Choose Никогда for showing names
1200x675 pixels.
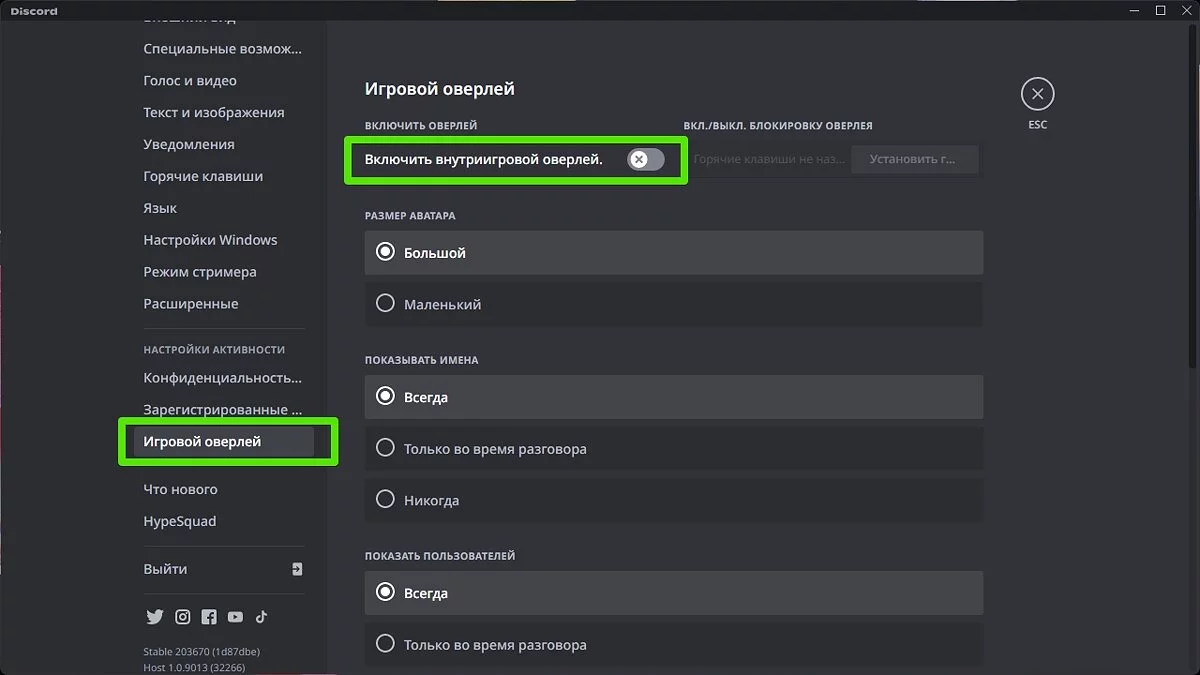pos(385,500)
